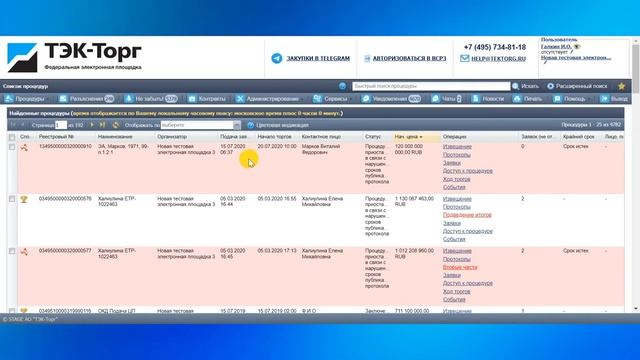Click the Новости news icon
Screen dimensions: 640x360
pyautogui.click(x=475, y=99)
